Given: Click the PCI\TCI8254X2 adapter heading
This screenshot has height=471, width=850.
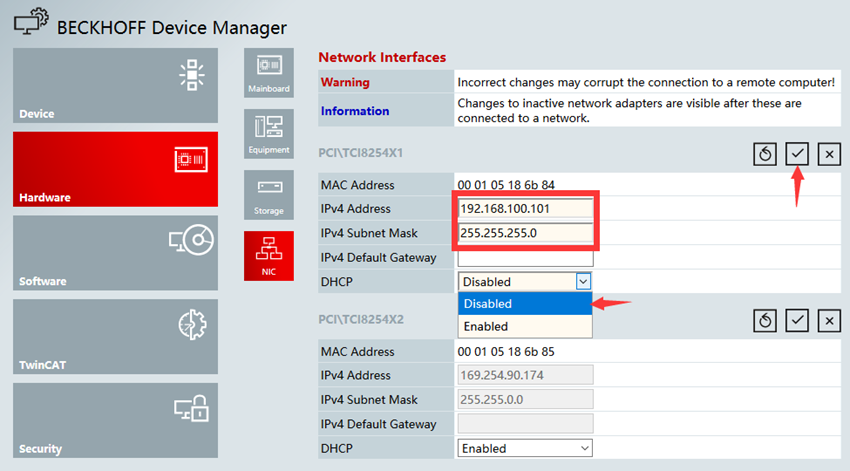Looking at the screenshot, I should [x=361, y=319].
